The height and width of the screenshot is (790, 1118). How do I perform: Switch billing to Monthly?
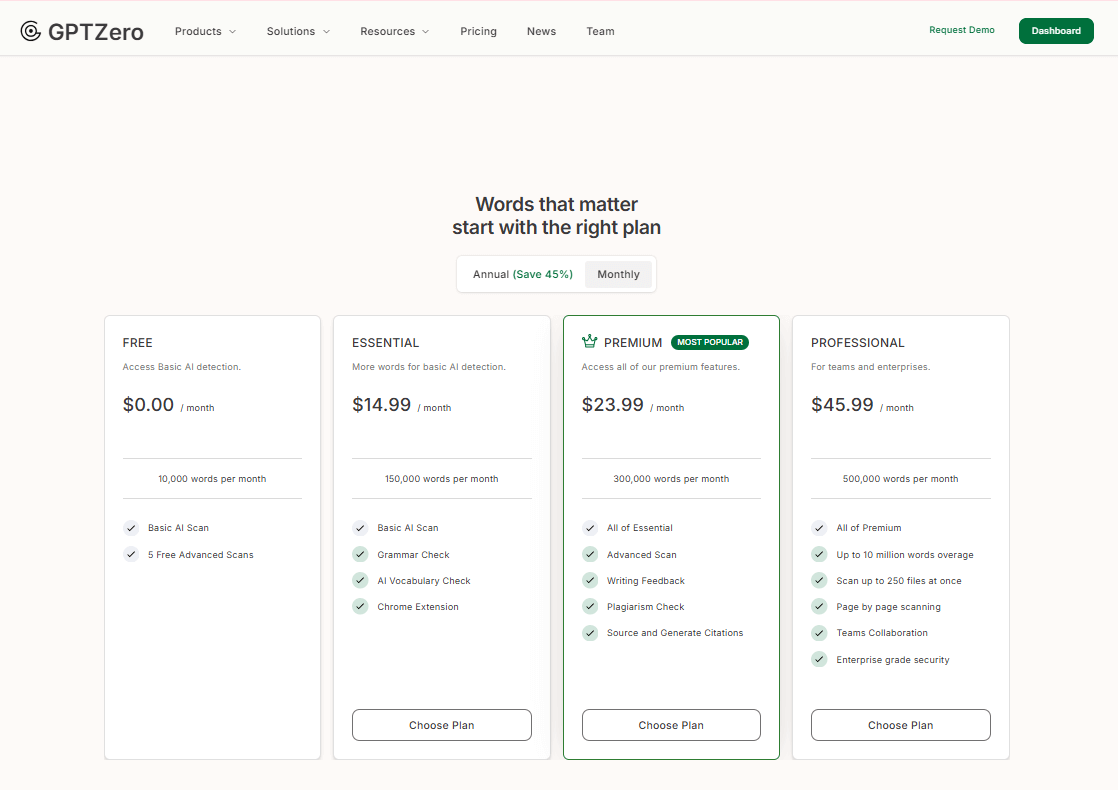click(618, 275)
